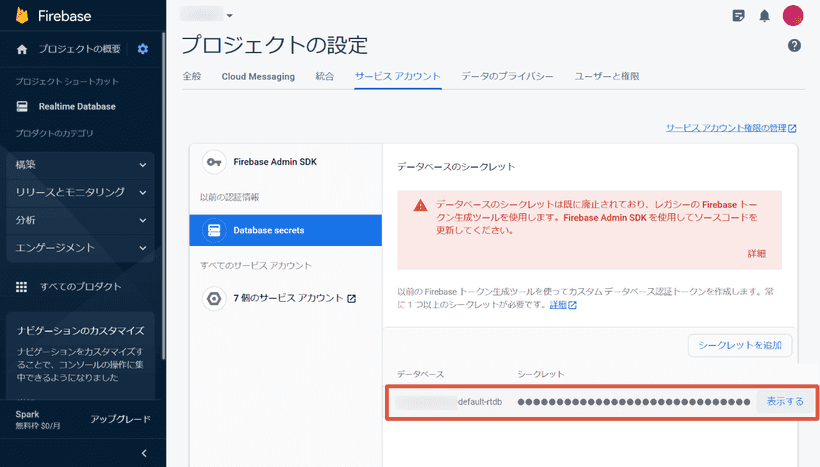Click すべてのプロダクト label
This screenshot has width=820, height=467.
[81, 287]
